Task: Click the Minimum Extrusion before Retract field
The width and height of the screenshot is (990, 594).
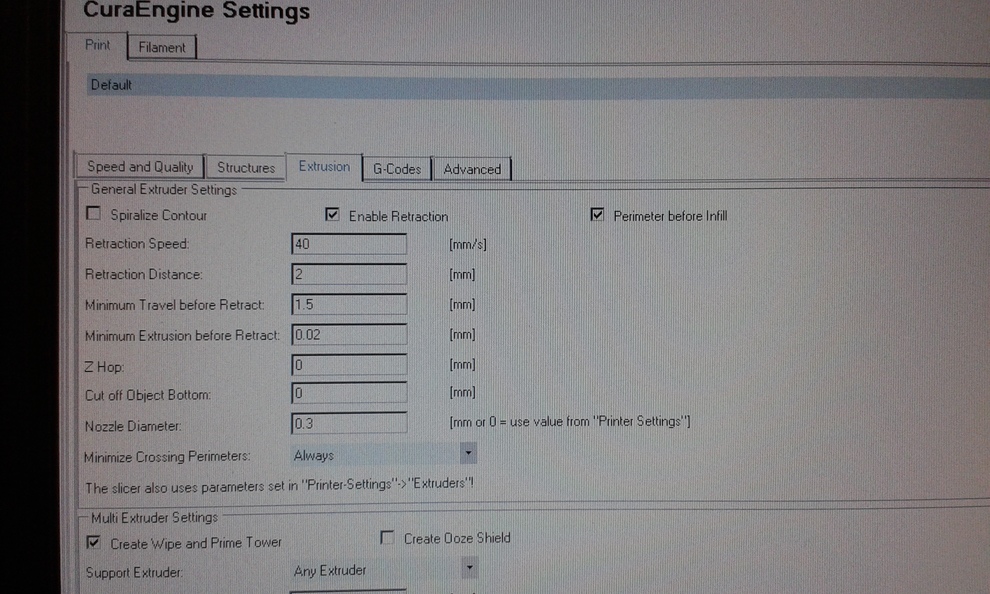Action: (x=349, y=335)
